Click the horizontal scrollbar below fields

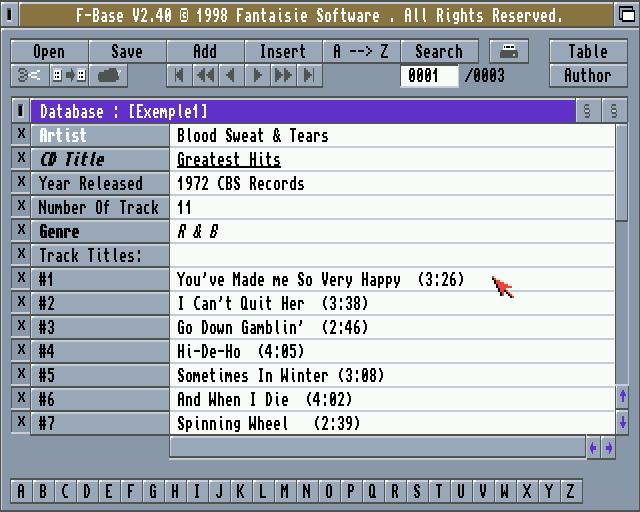tap(378, 447)
